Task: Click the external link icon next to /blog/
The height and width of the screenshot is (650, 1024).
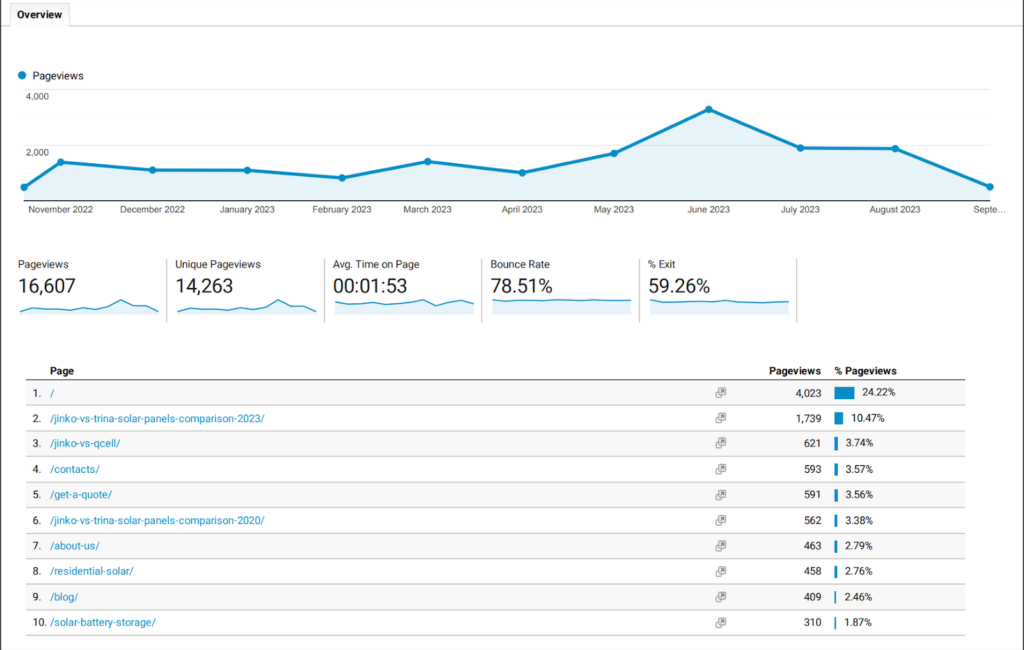Action: click(x=720, y=597)
